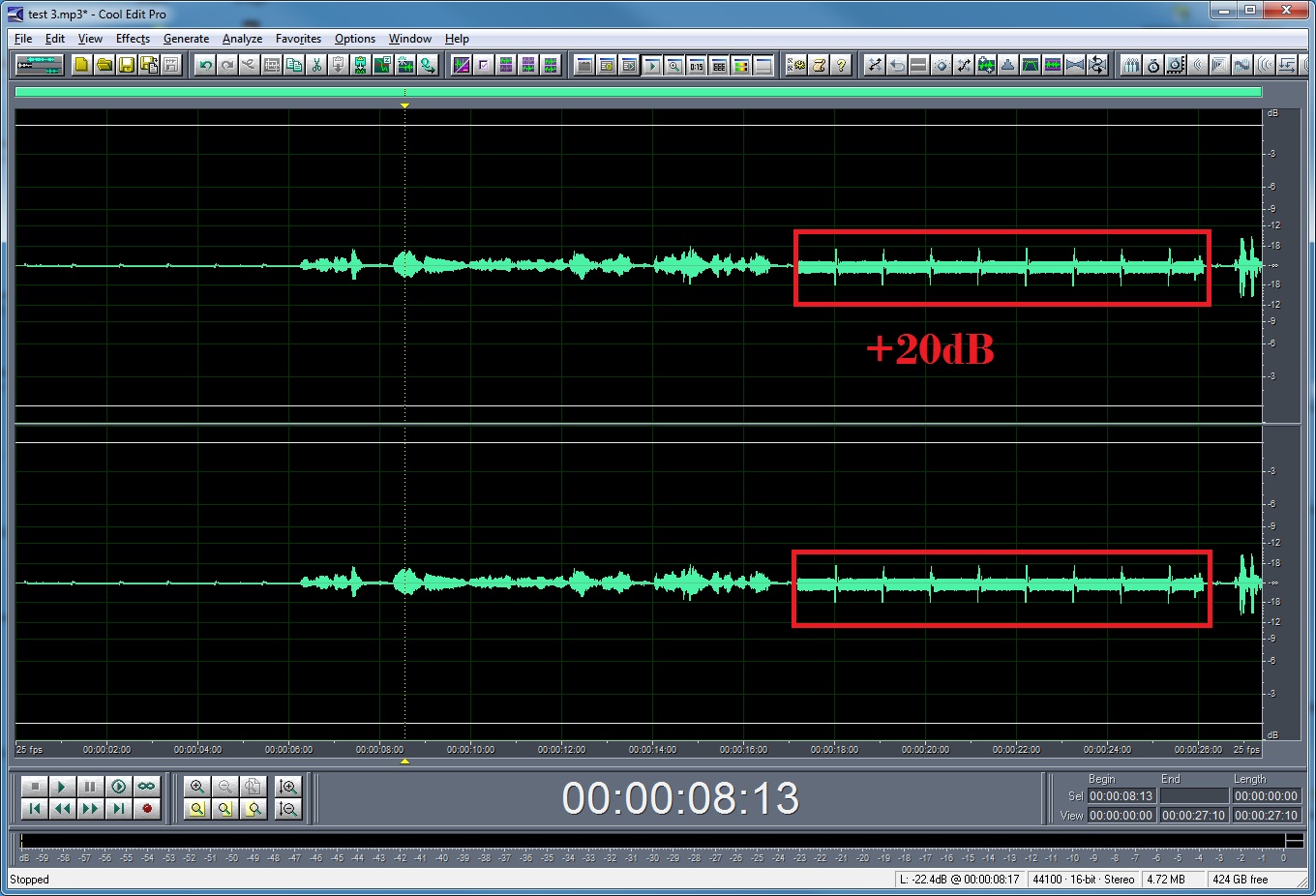Switch to multitrack view via waveform toggle icon
Image resolution: width=1316 pixels, height=896 pixels.
40,65
